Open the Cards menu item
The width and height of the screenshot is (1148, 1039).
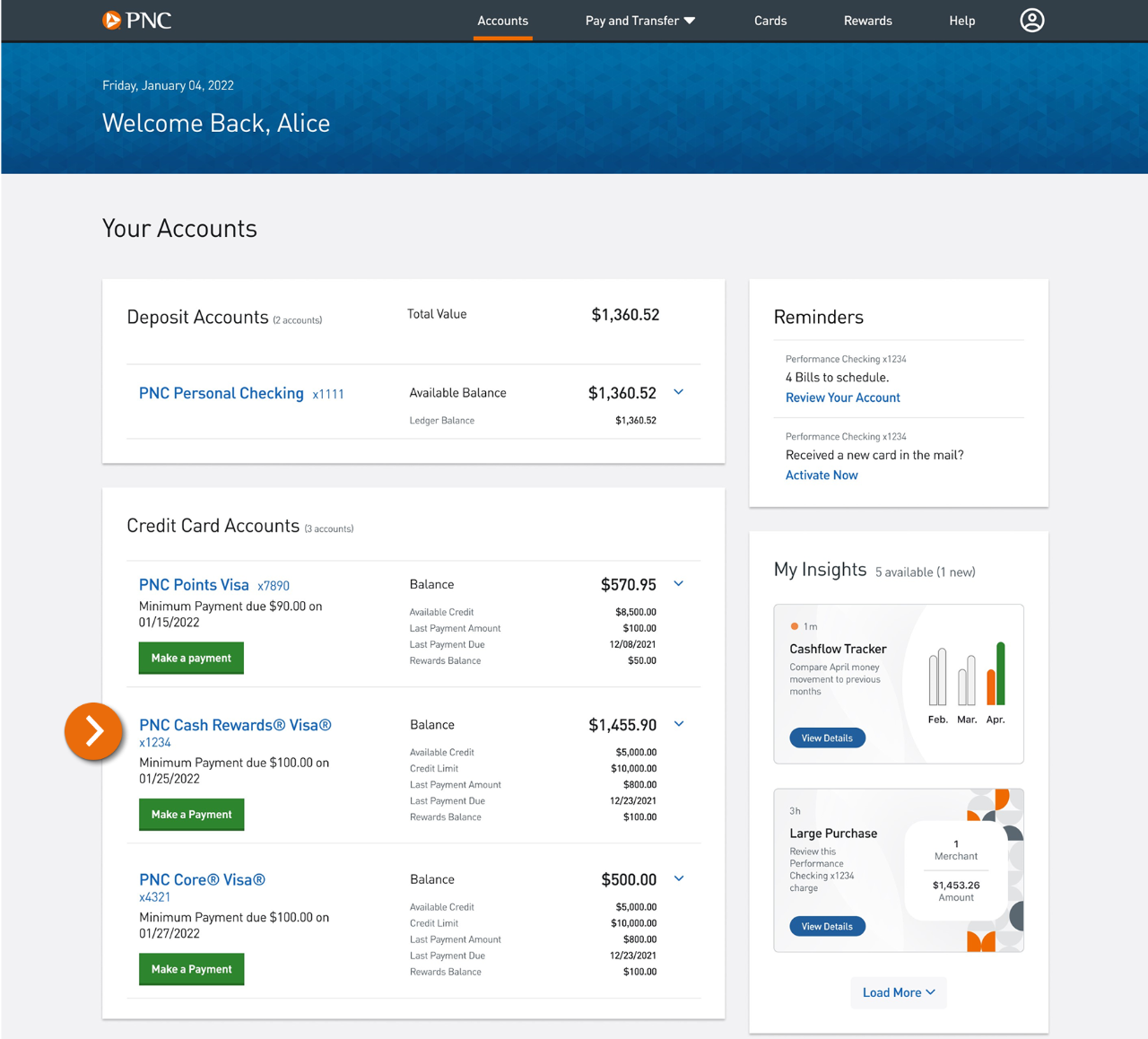[770, 21]
